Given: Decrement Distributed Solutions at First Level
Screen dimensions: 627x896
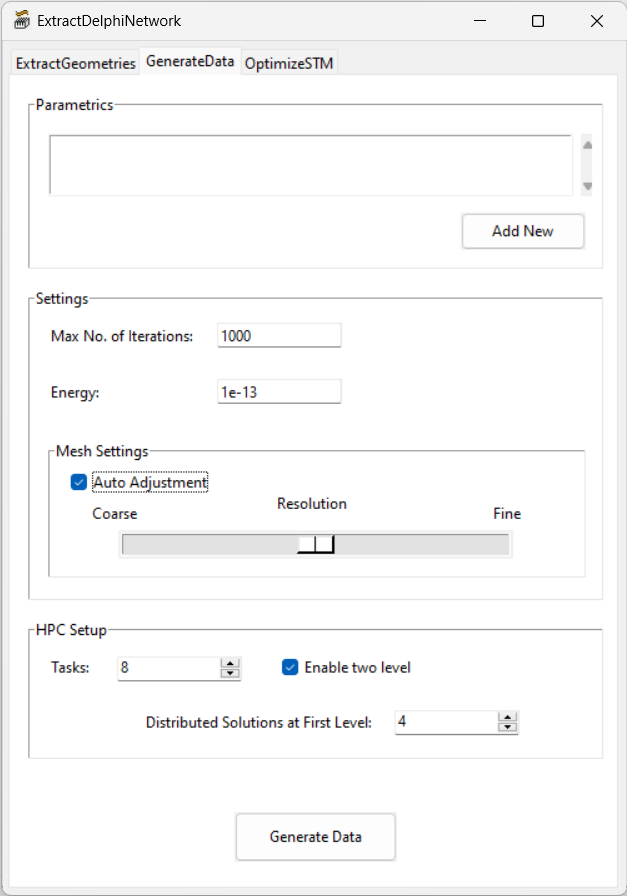Looking at the screenshot, I should [x=508, y=727].
